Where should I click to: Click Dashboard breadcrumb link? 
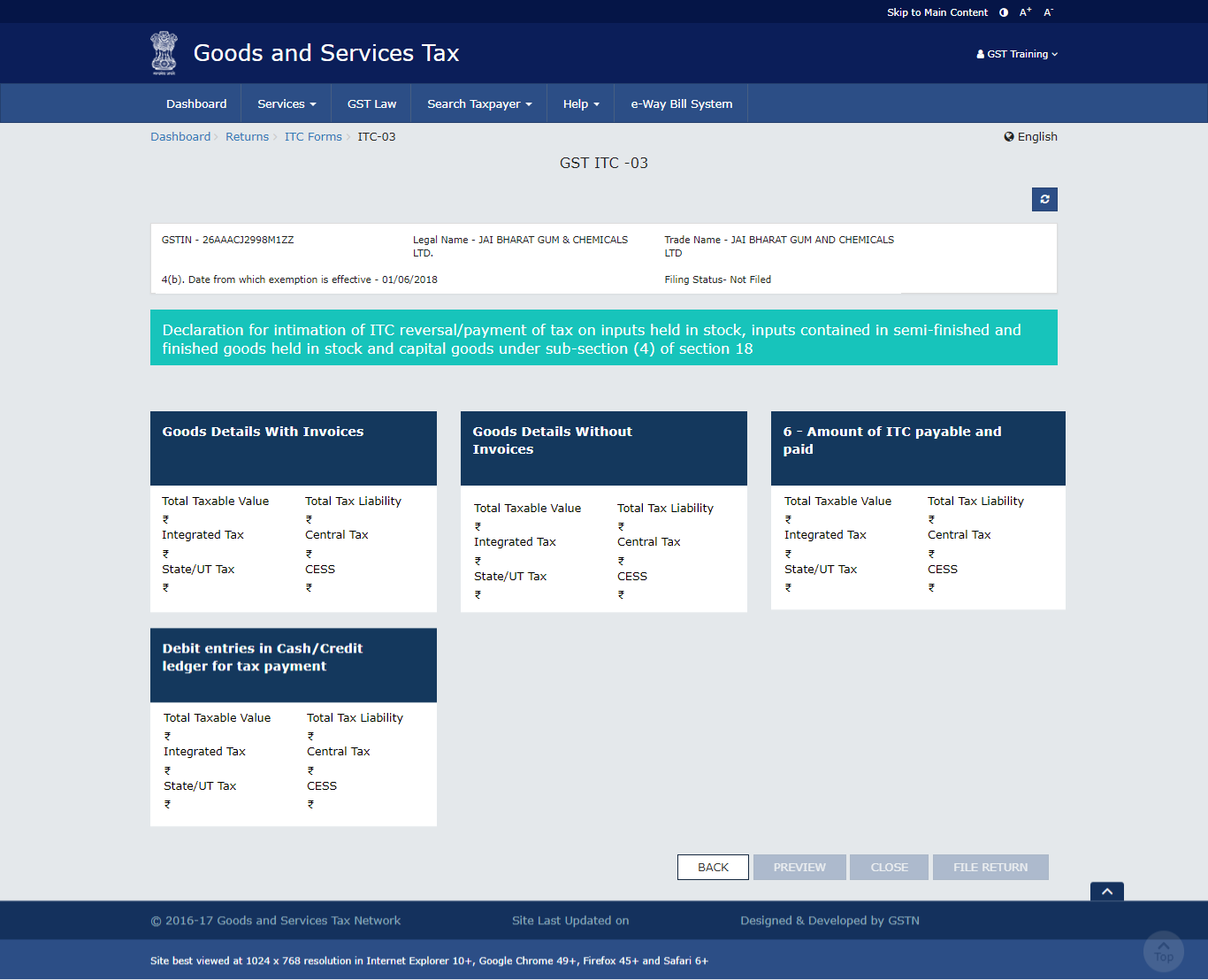tap(180, 136)
